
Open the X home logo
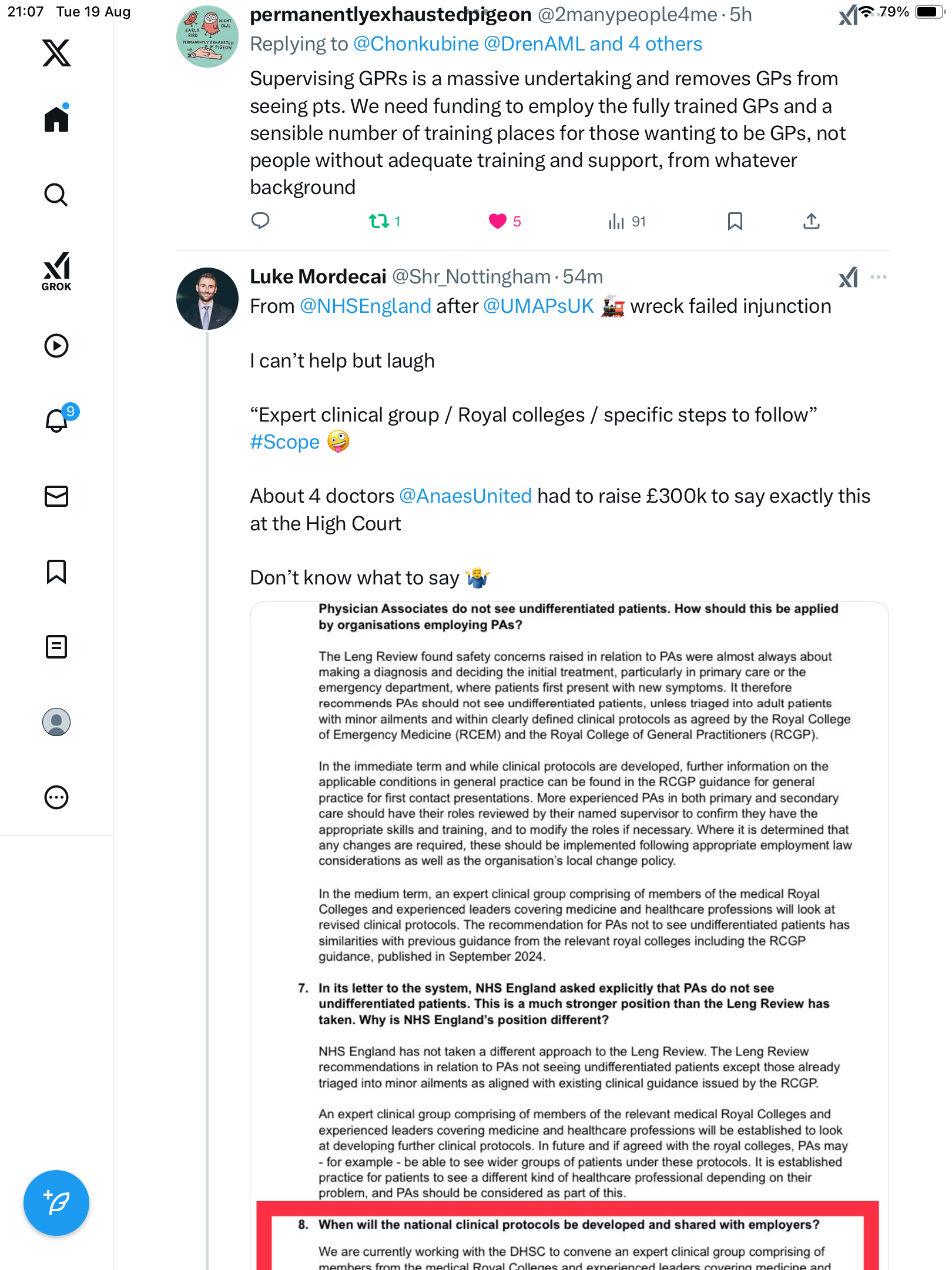56,53
